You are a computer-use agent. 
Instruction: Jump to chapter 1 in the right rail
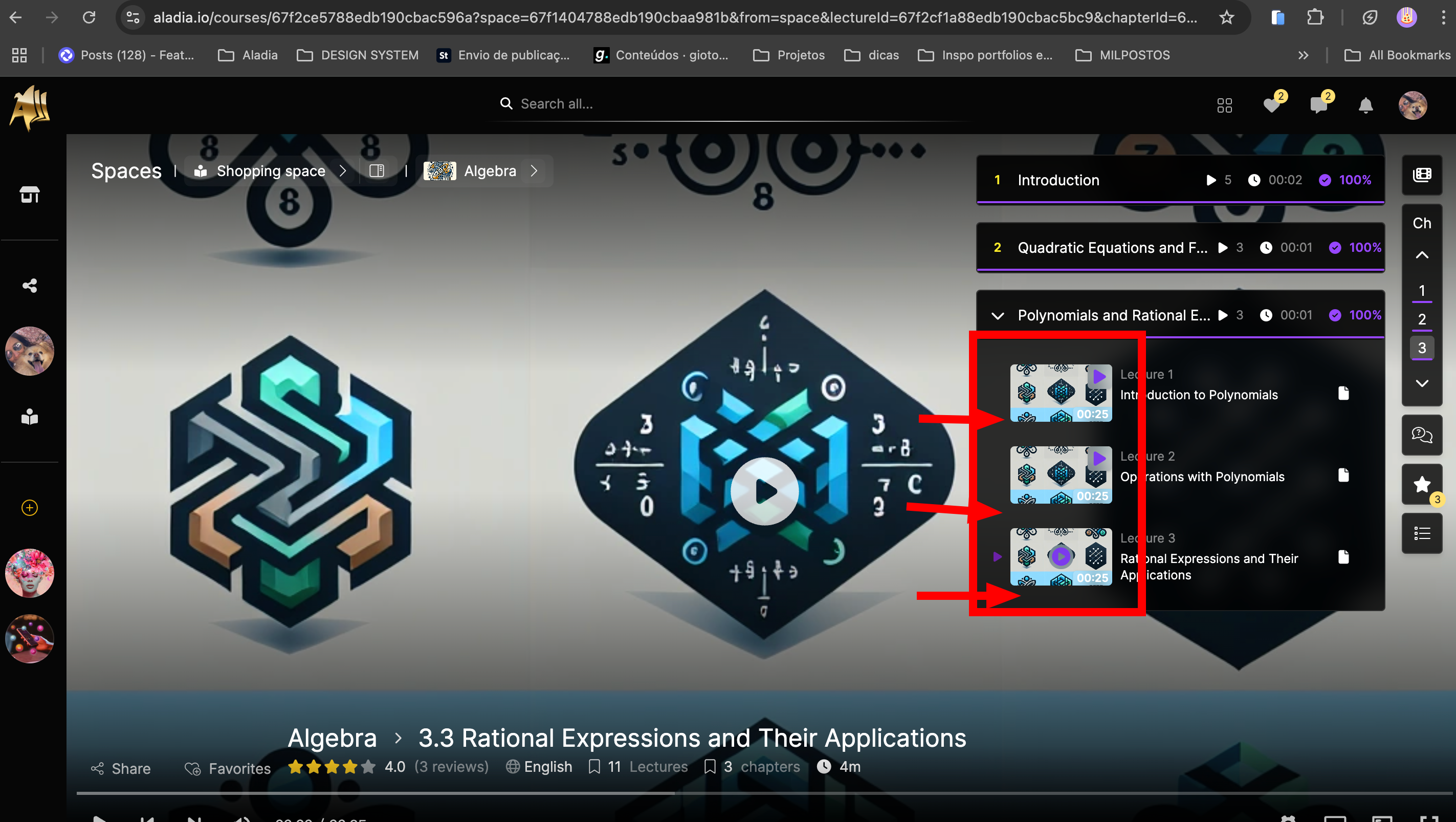1422,291
